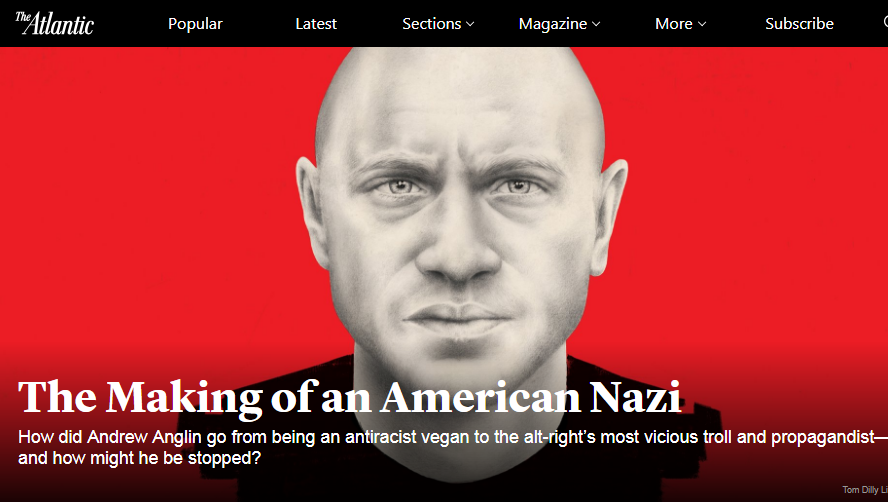Viewport: 888px width, 502px height.
Task: Go to the Popular page
Action: tap(195, 24)
